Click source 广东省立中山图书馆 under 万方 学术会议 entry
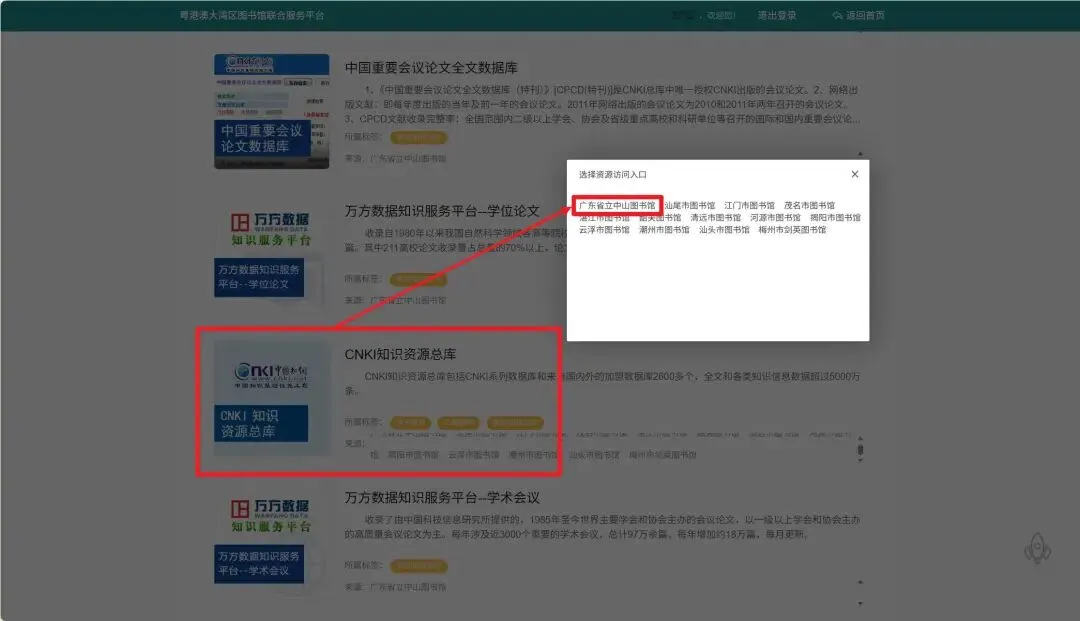The image size is (1080, 621). (408, 587)
